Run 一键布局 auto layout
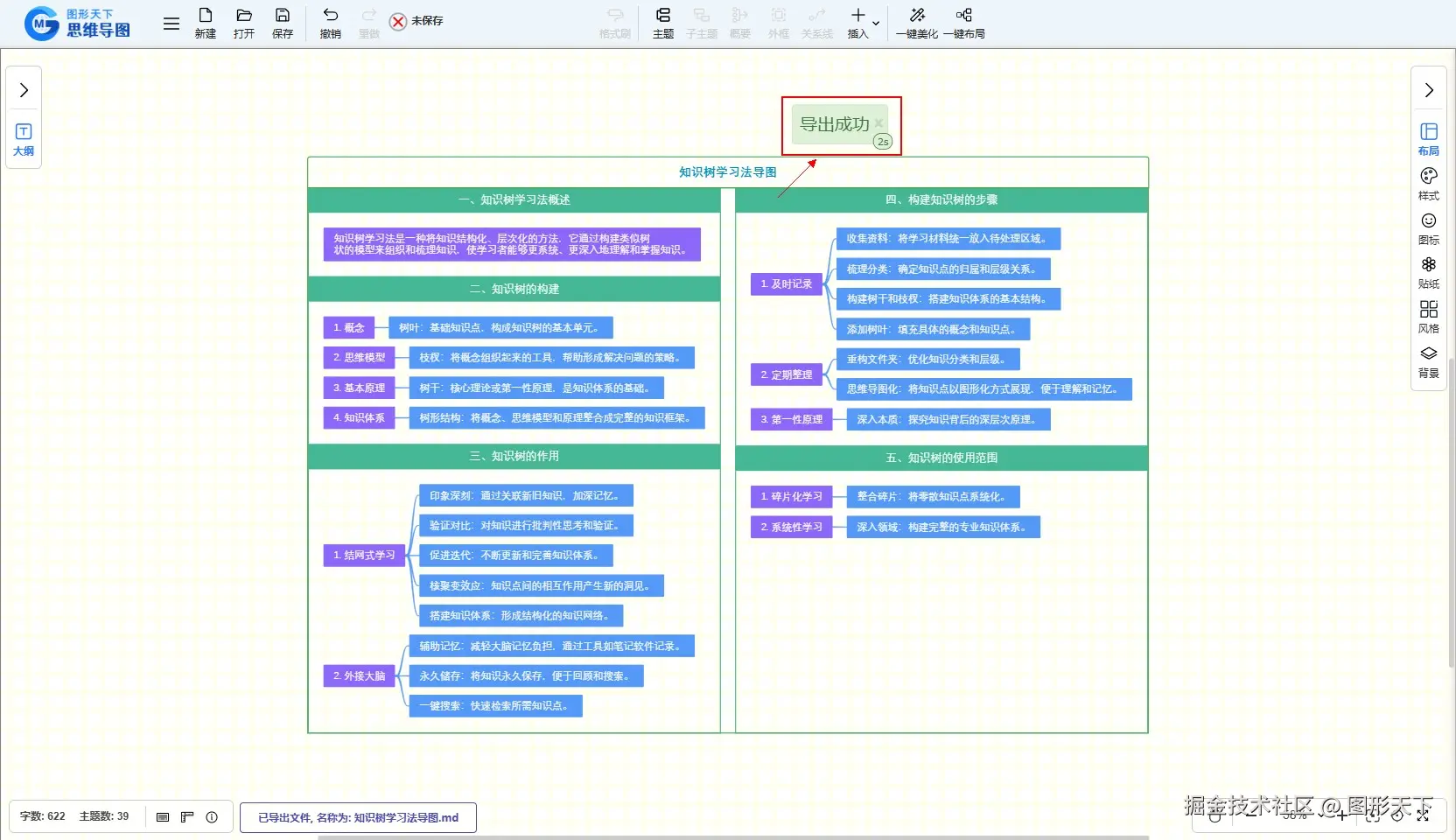This screenshot has height=840, width=1456. [x=964, y=23]
